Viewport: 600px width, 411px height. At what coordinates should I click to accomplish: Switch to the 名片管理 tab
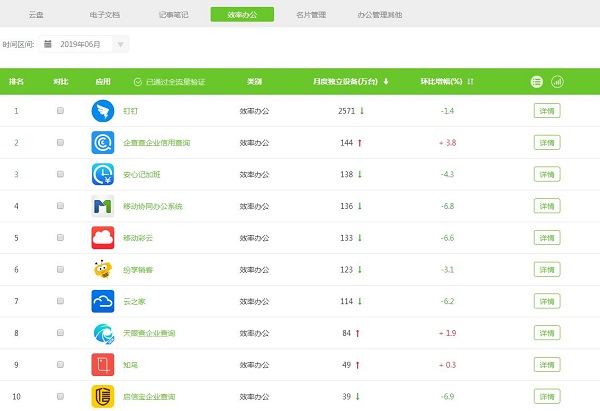311,15
